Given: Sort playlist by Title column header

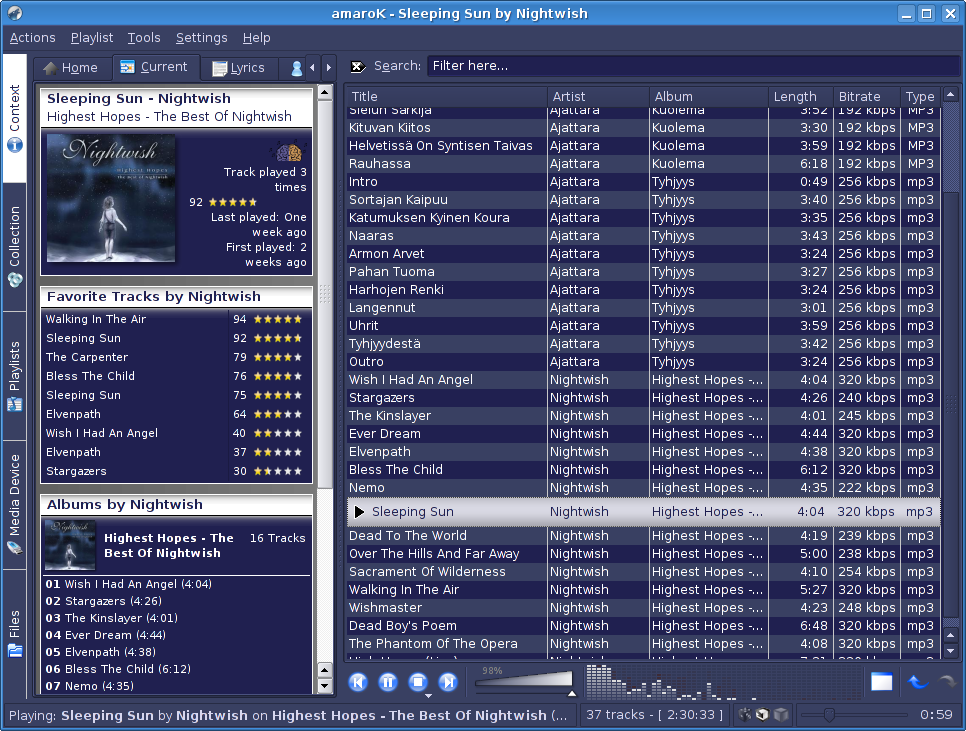Looking at the screenshot, I should [447, 97].
